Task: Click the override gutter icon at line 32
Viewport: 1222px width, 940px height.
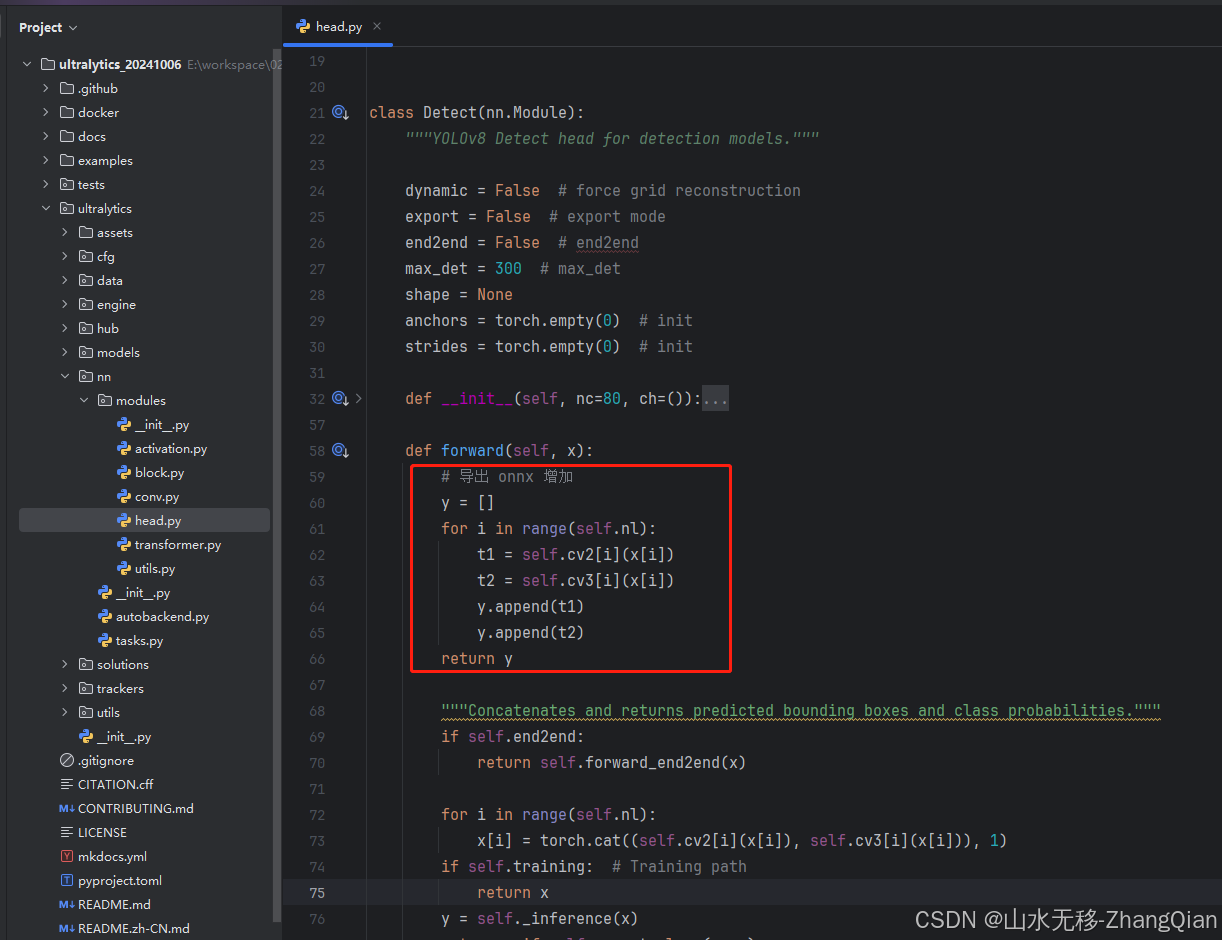Action: pos(340,398)
